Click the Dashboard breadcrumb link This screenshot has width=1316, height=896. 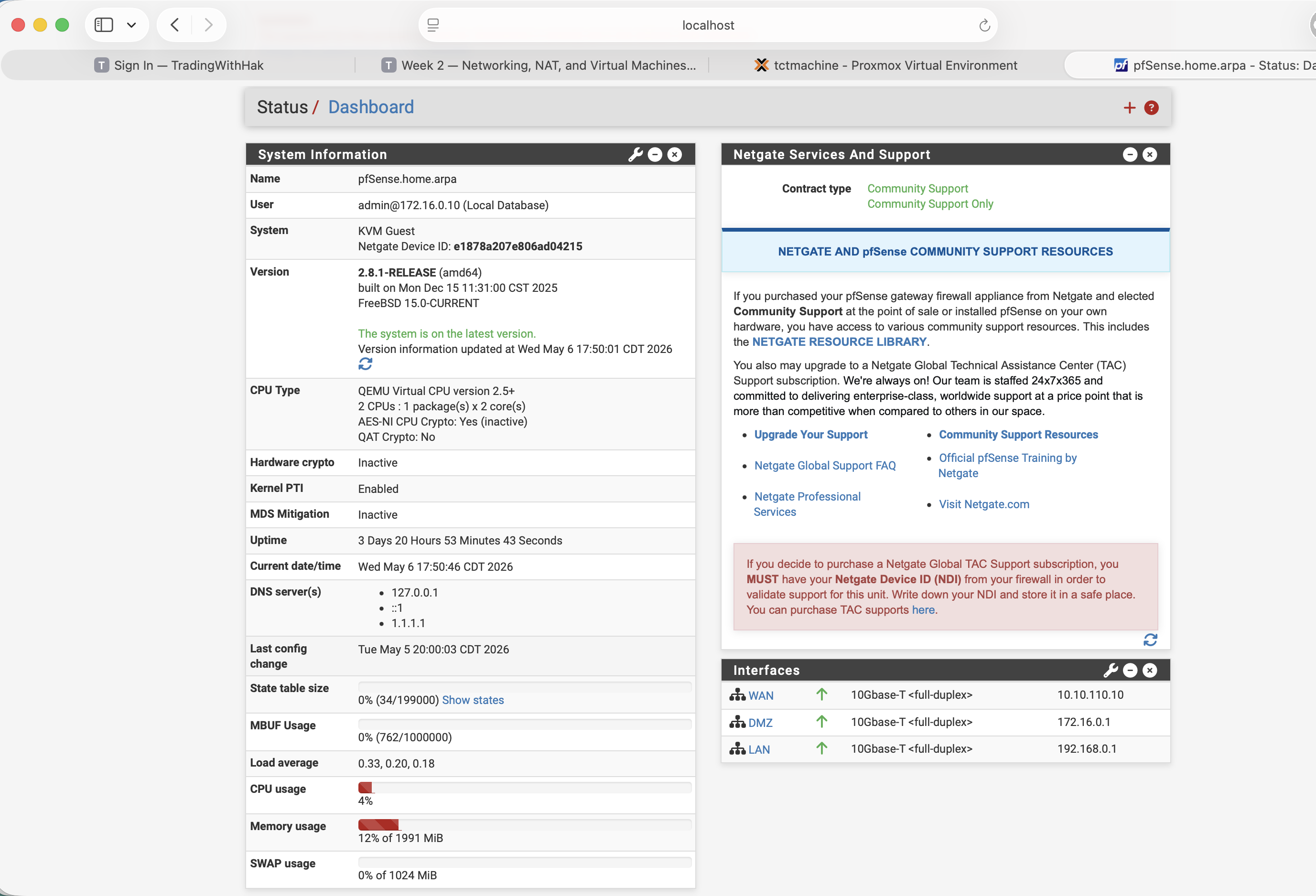(x=371, y=107)
